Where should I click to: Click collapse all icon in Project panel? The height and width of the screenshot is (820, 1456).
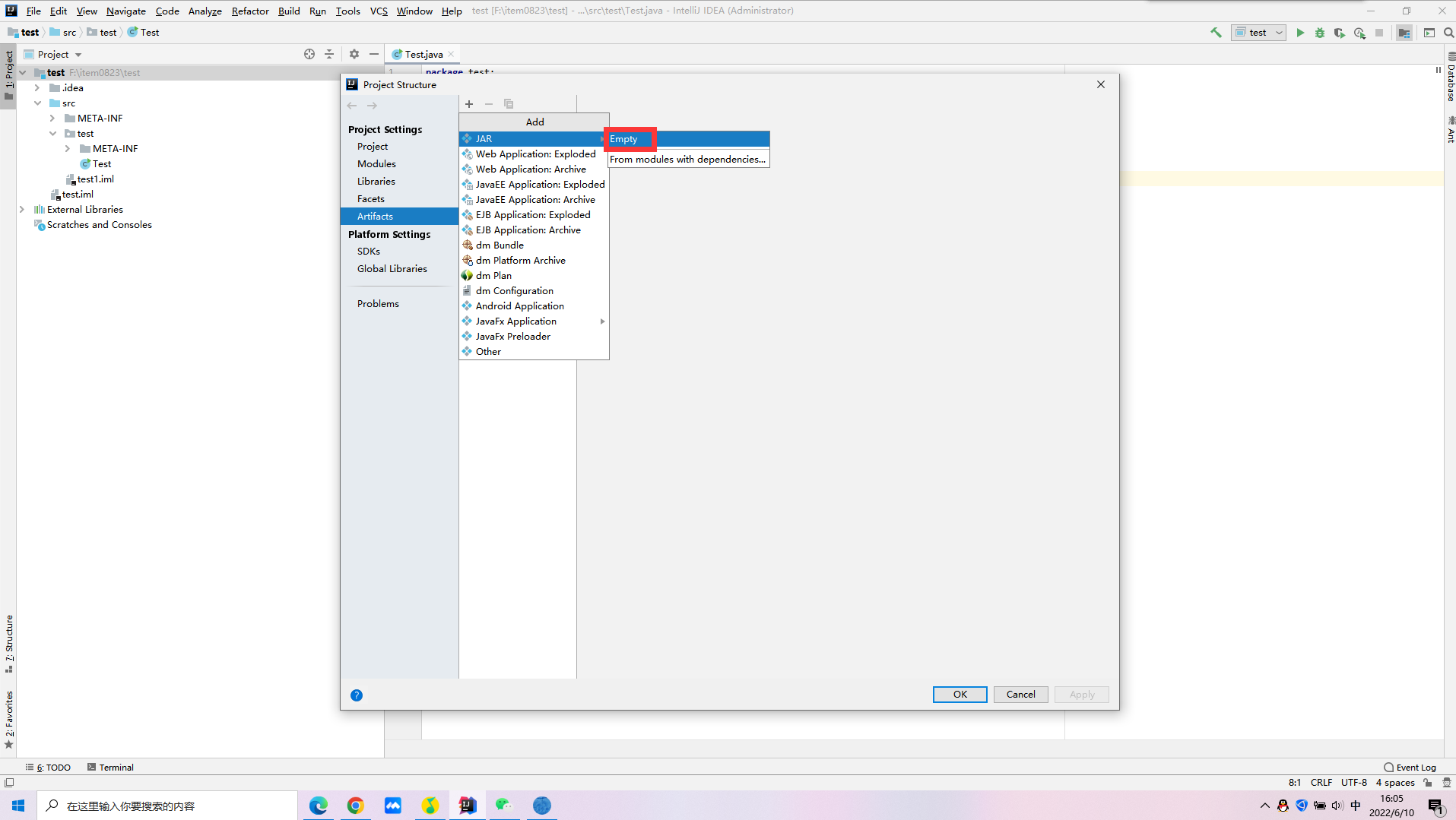coord(329,54)
